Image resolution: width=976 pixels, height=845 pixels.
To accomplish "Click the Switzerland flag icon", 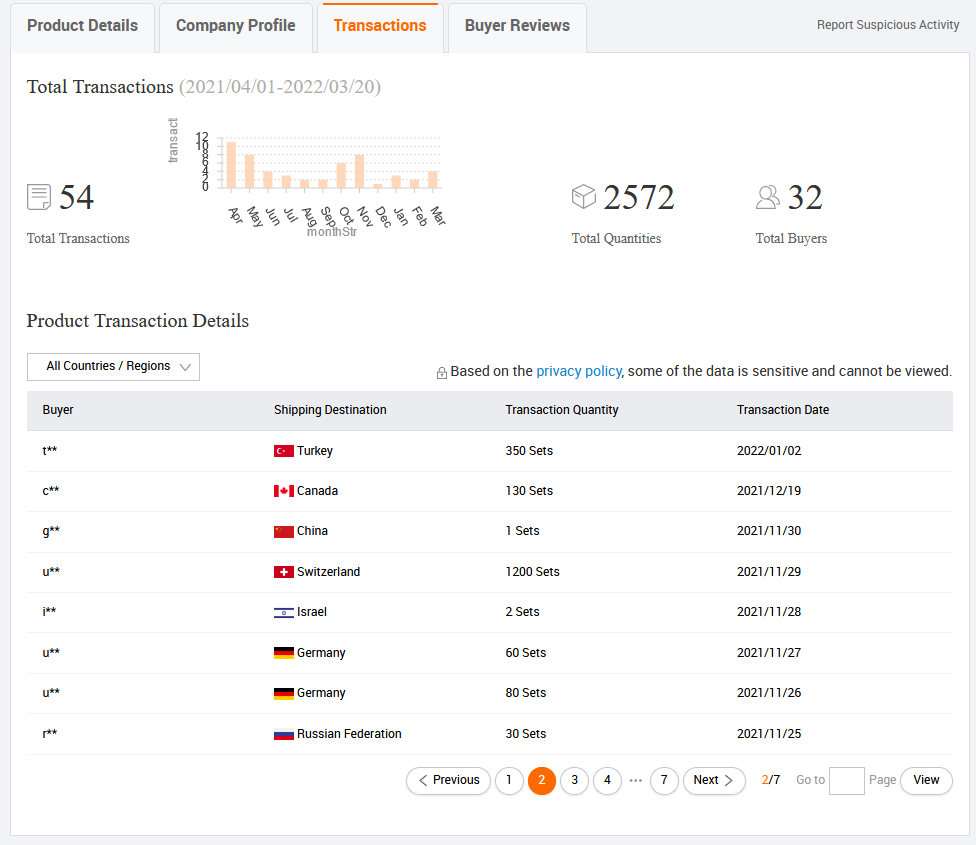I will point(283,572).
